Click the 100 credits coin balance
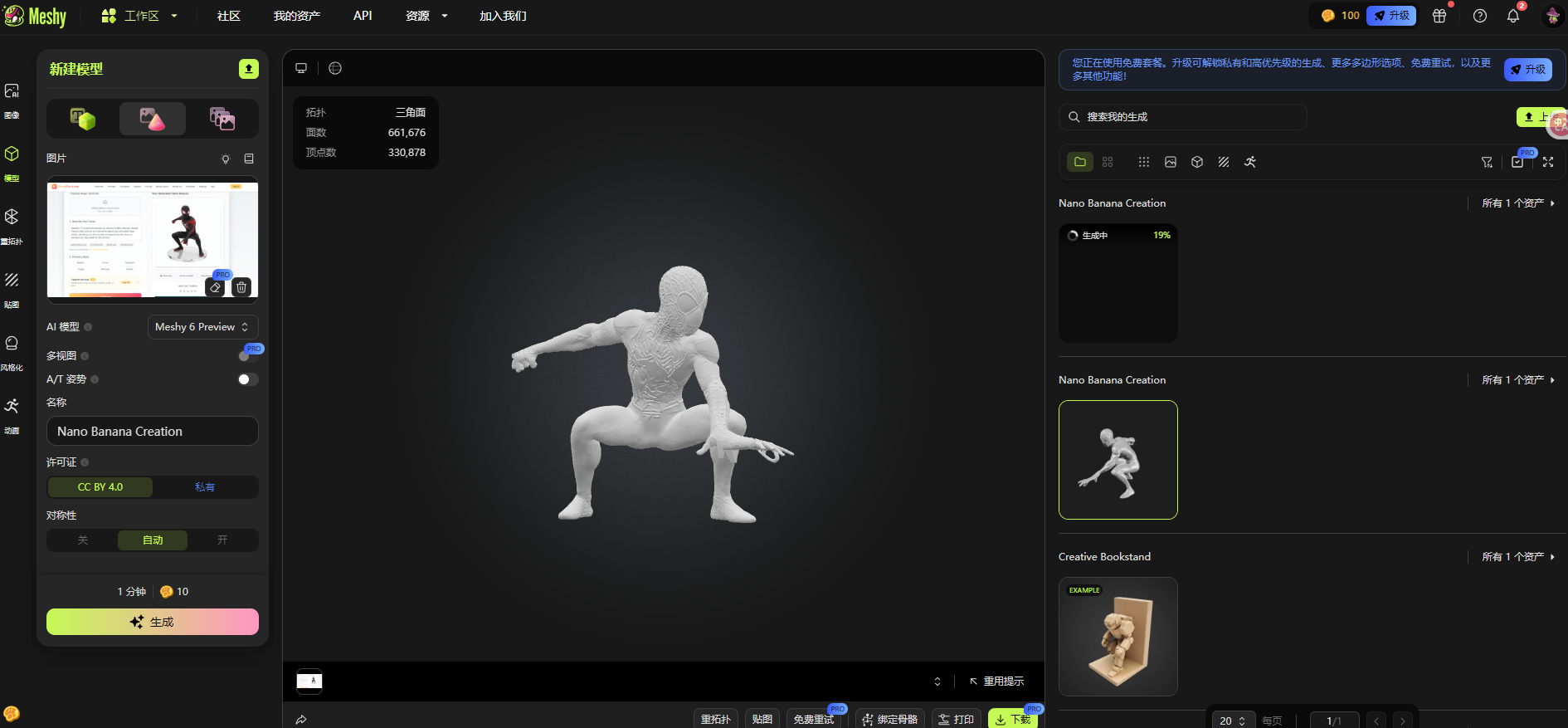The height and width of the screenshot is (728, 1568). pos(1341,16)
